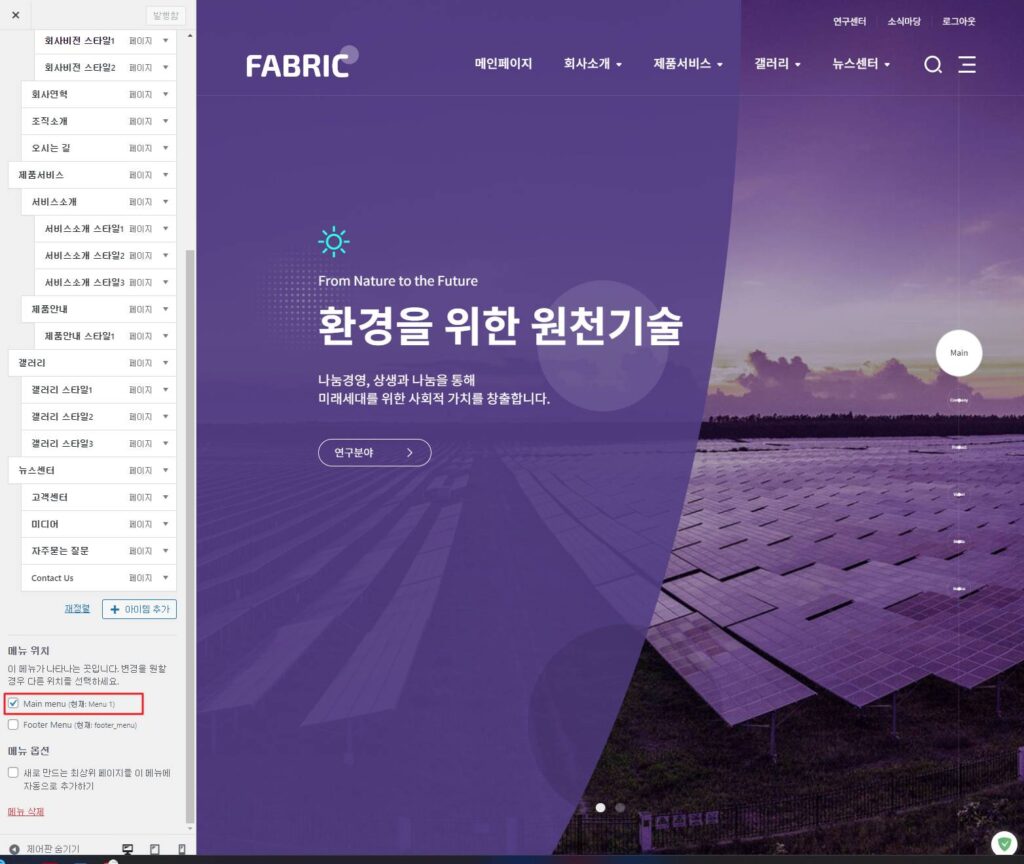The height and width of the screenshot is (864, 1024).
Task: Open the 제품서비스 dropdown in site navigation
Action: coord(688,64)
